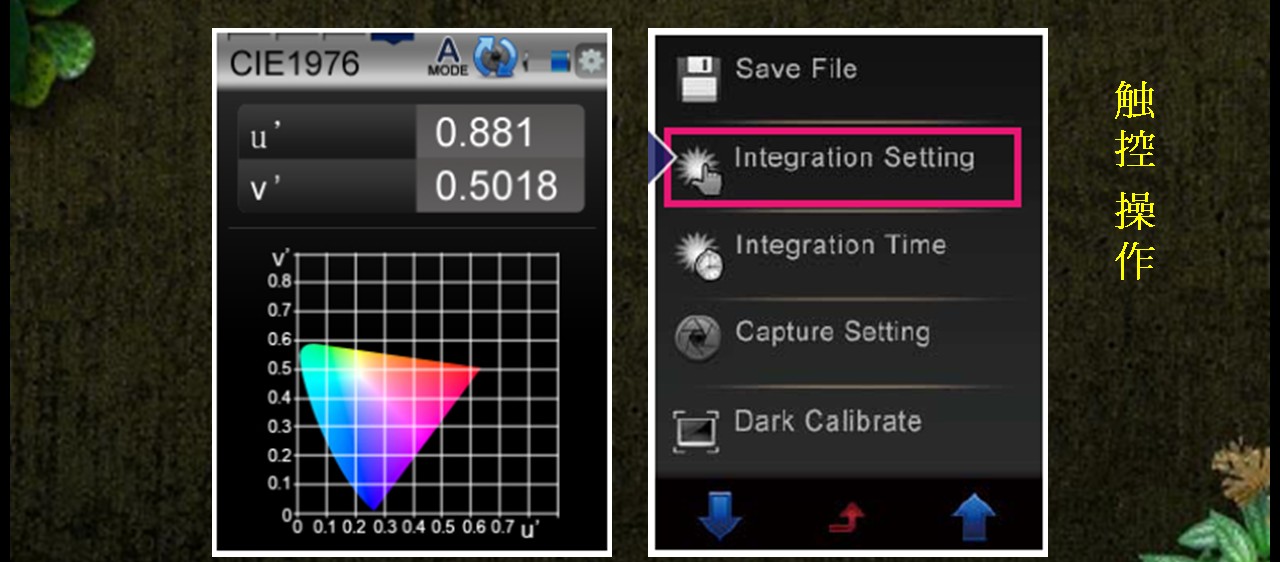
Task: Click the Dark Calibrate screen icon
Action: [696, 432]
